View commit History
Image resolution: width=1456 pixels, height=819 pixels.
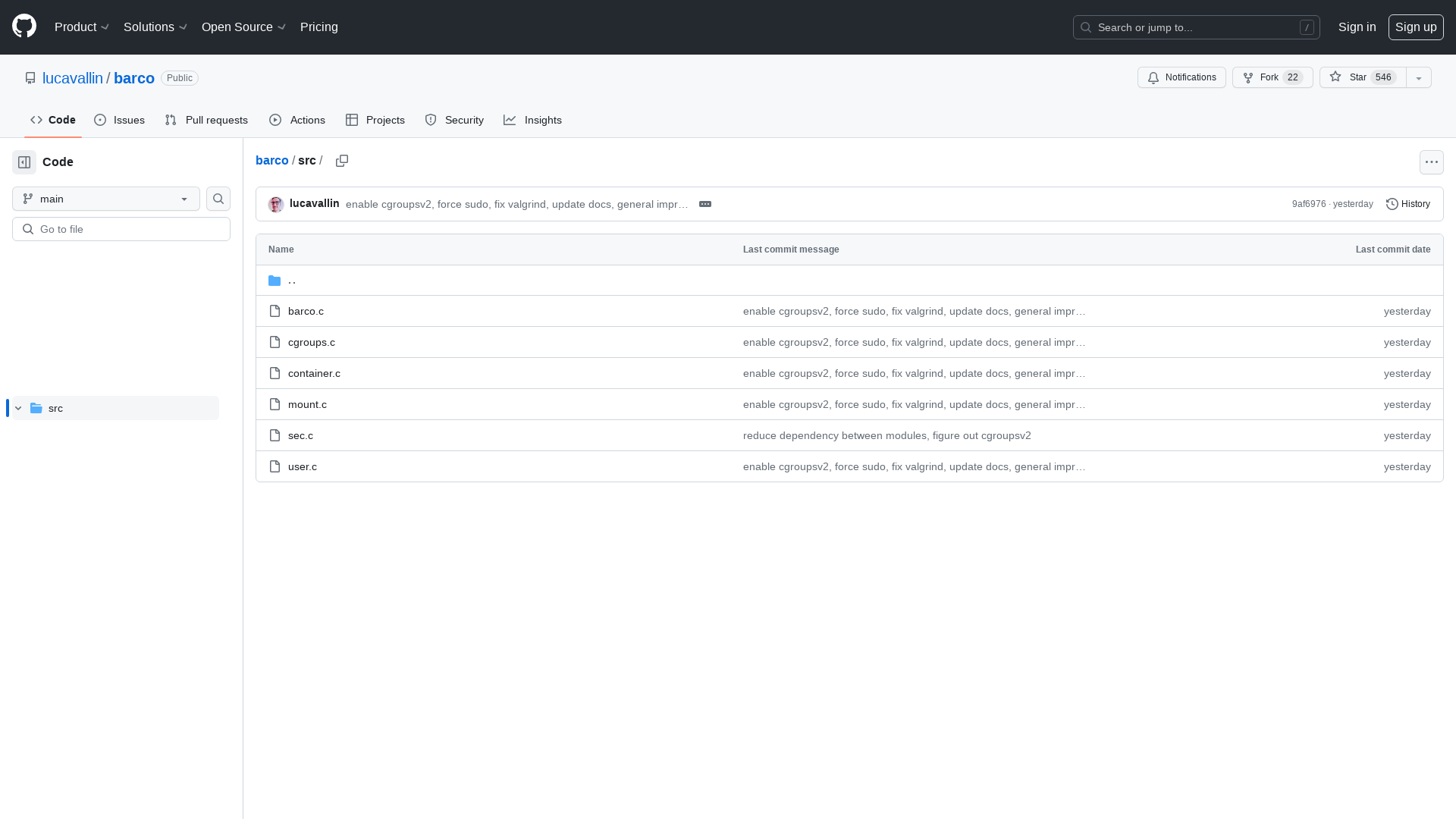coord(1408,204)
